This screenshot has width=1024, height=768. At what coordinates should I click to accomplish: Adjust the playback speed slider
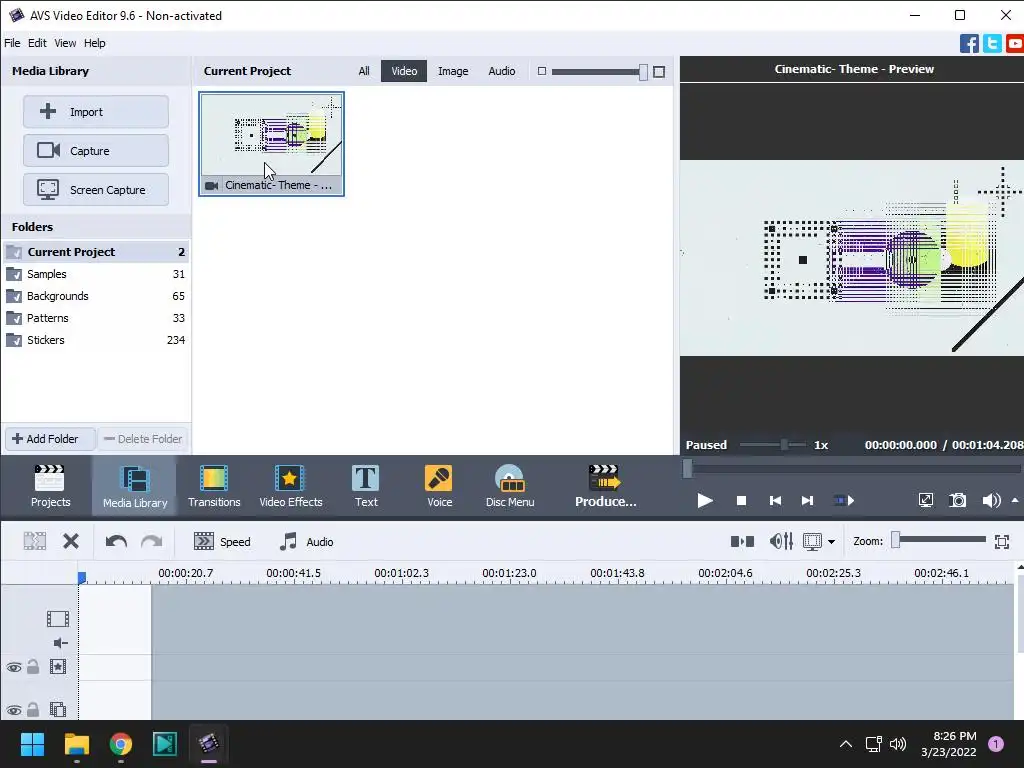coord(784,445)
